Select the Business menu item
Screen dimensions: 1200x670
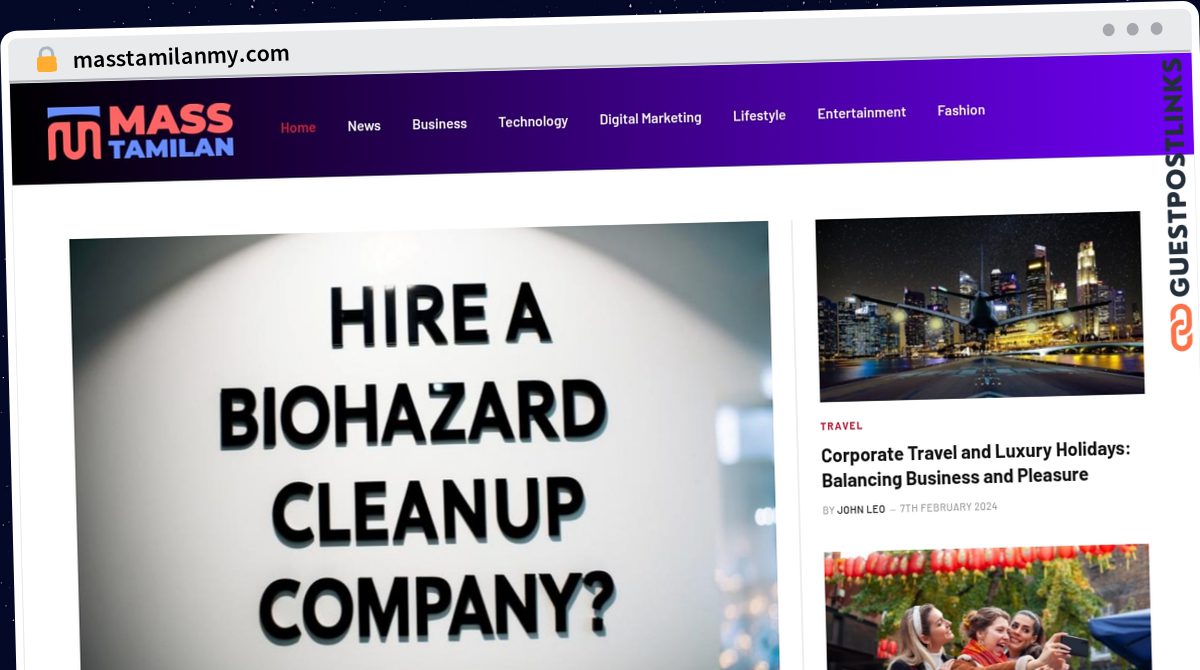439,124
